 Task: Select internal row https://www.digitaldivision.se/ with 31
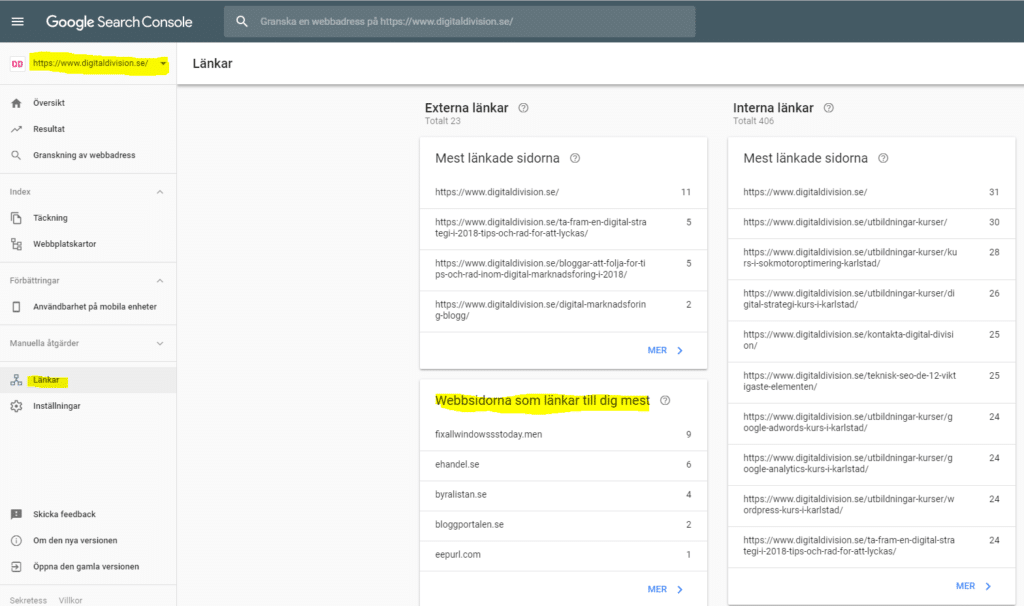[871, 192]
